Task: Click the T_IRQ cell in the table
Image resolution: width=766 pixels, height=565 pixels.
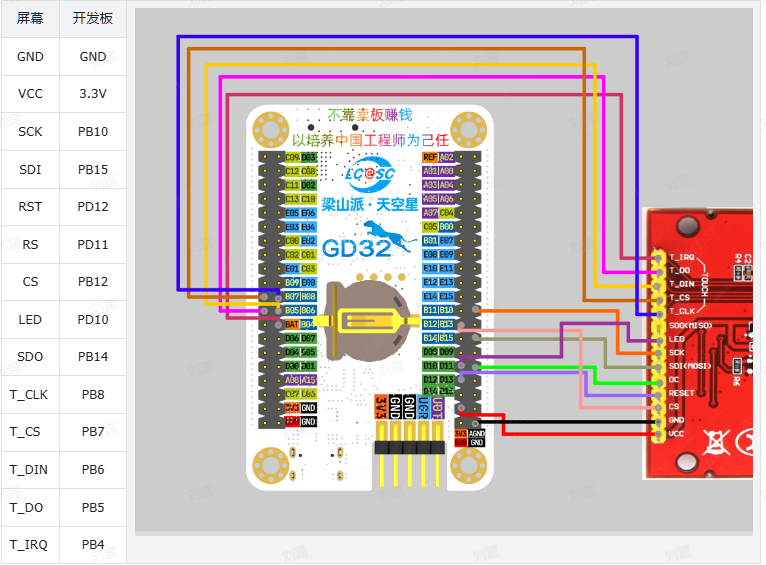Action: pyautogui.click(x=30, y=545)
